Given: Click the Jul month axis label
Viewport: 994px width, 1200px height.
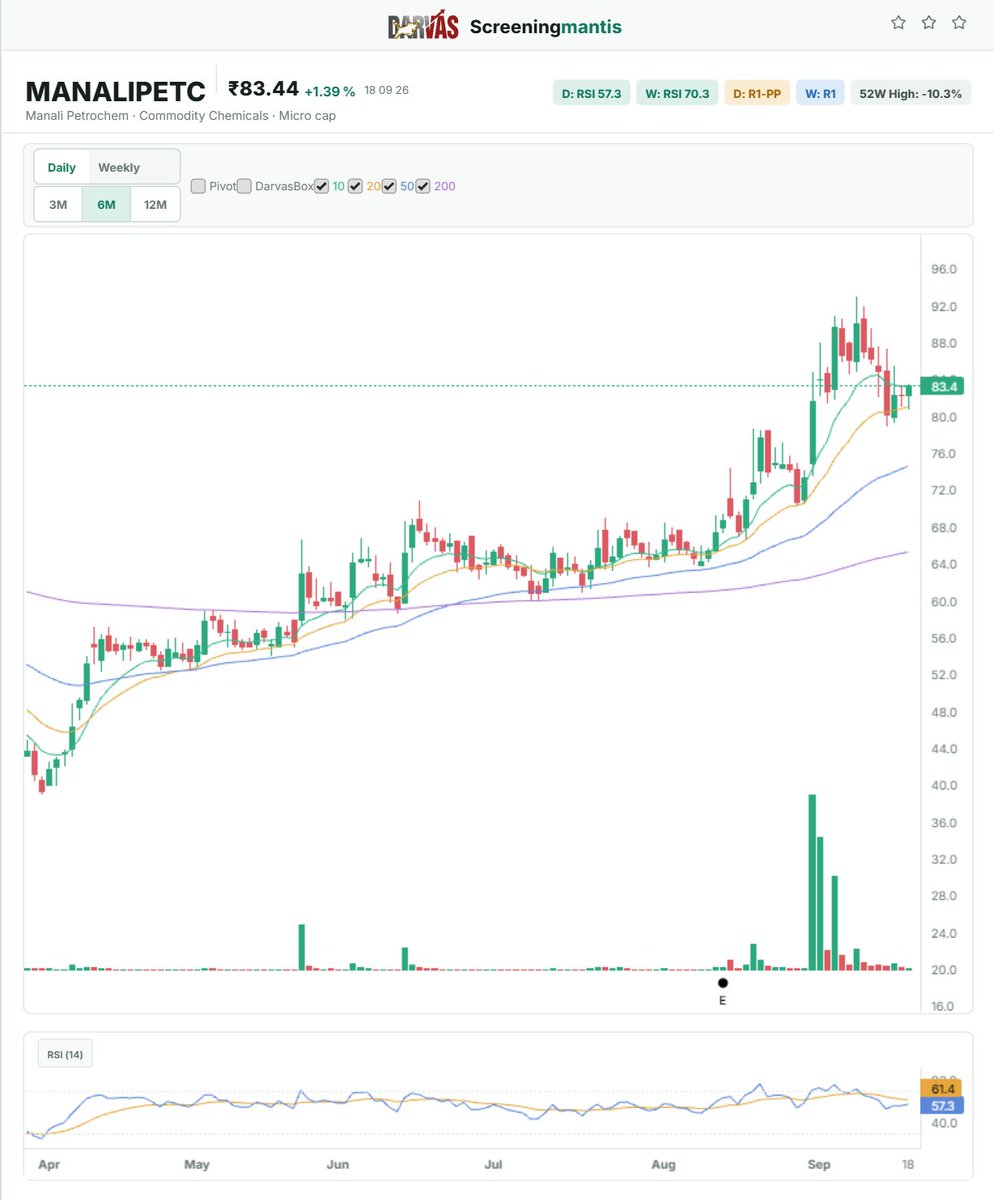Looking at the screenshot, I should coord(492,1165).
